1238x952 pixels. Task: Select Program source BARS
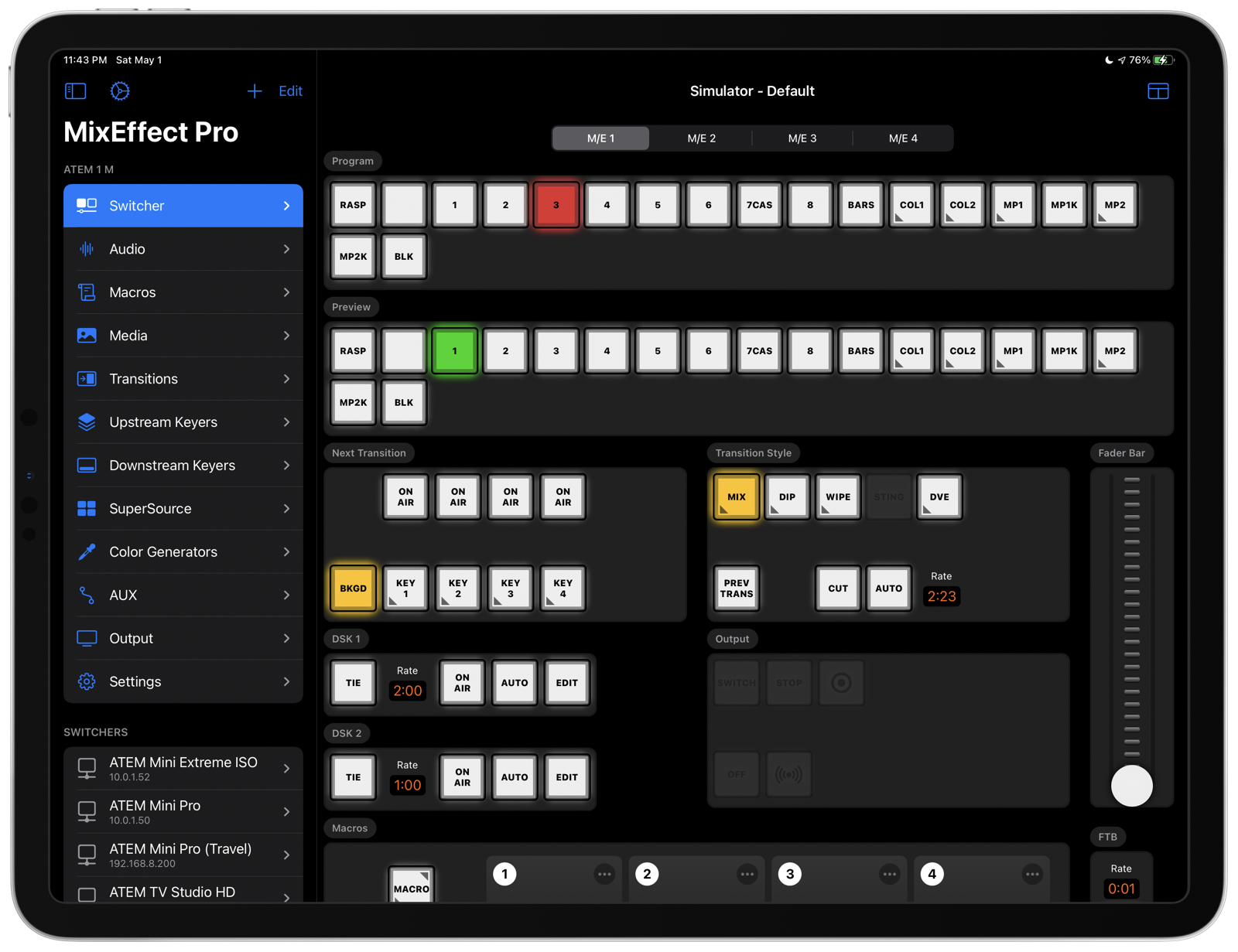pos(860,206)
